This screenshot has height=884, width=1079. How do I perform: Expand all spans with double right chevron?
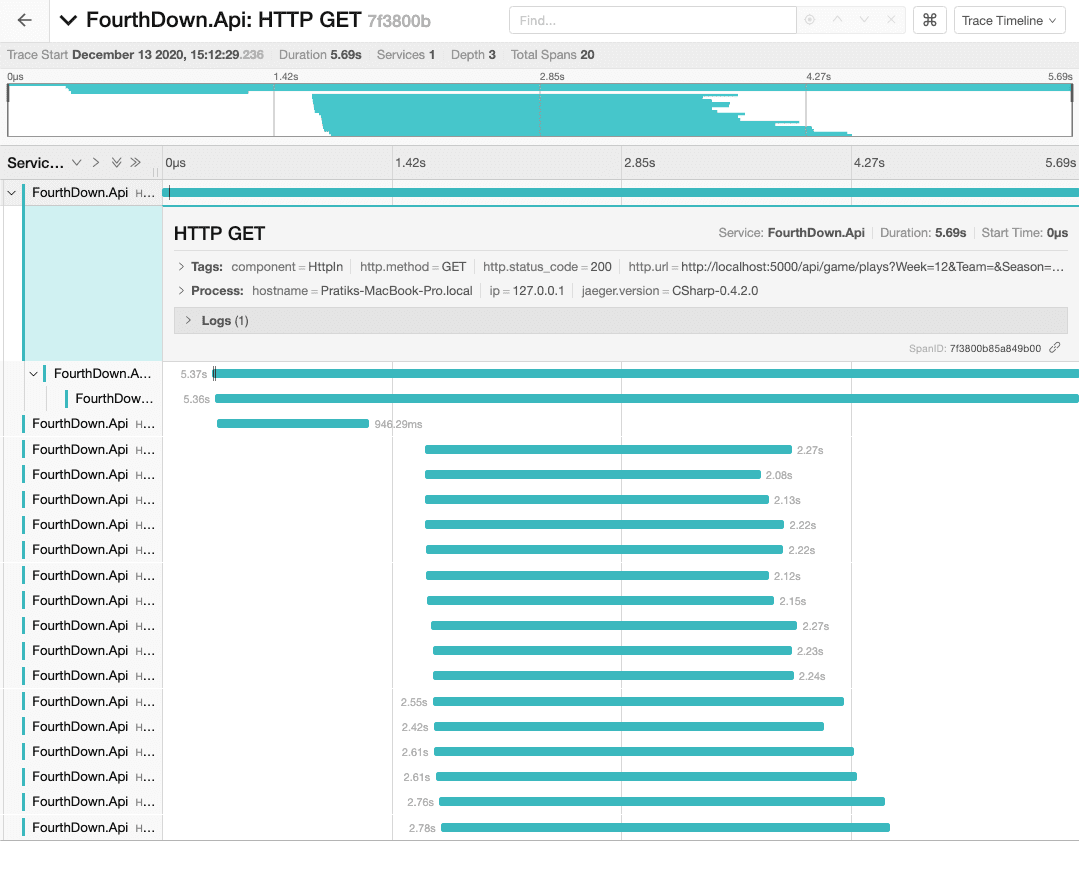tap(136, 162)
